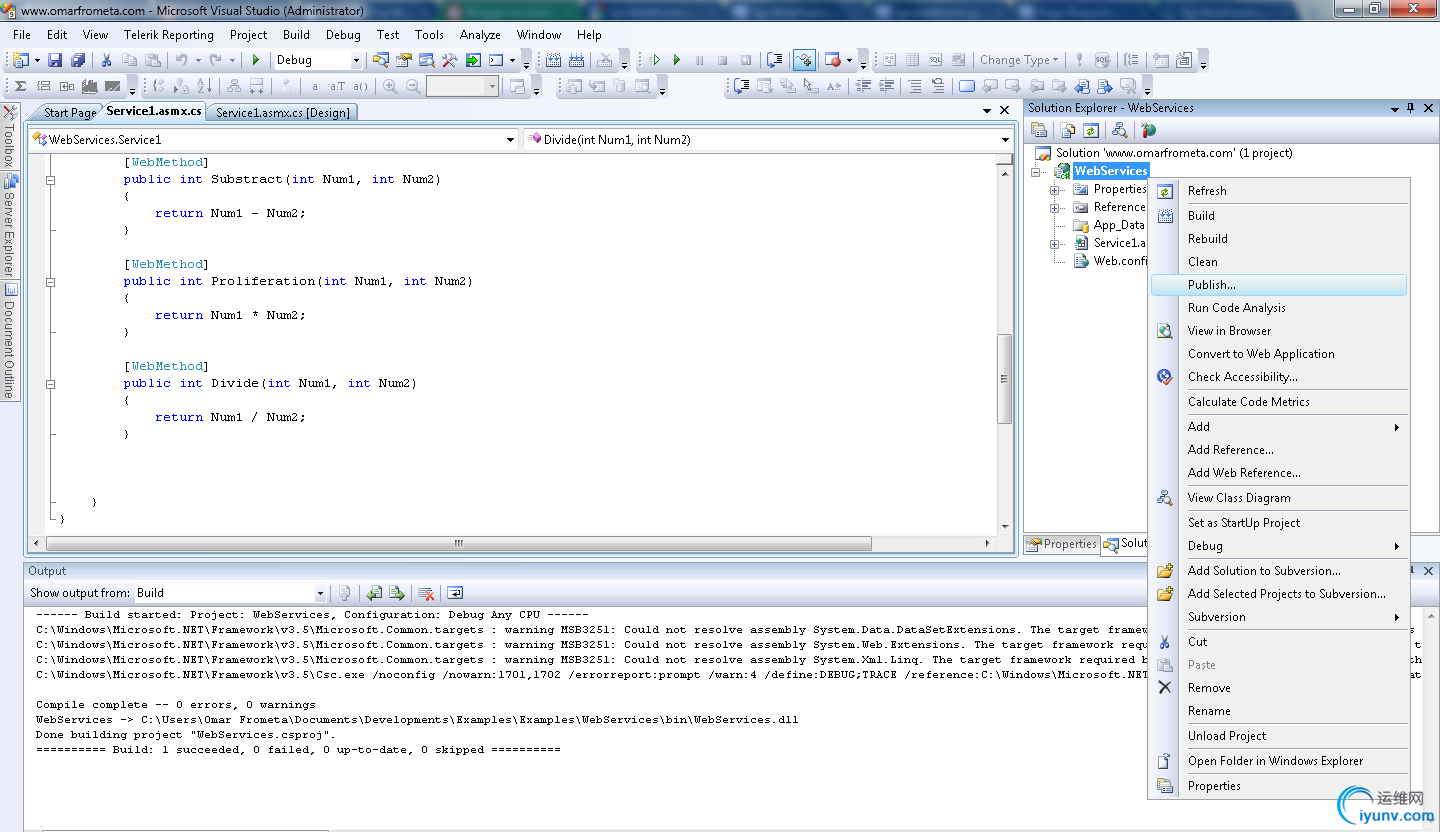Choose Add Web Reference... menu entry
This screenshot has width=1440, height=832.
coord(1279,473)
